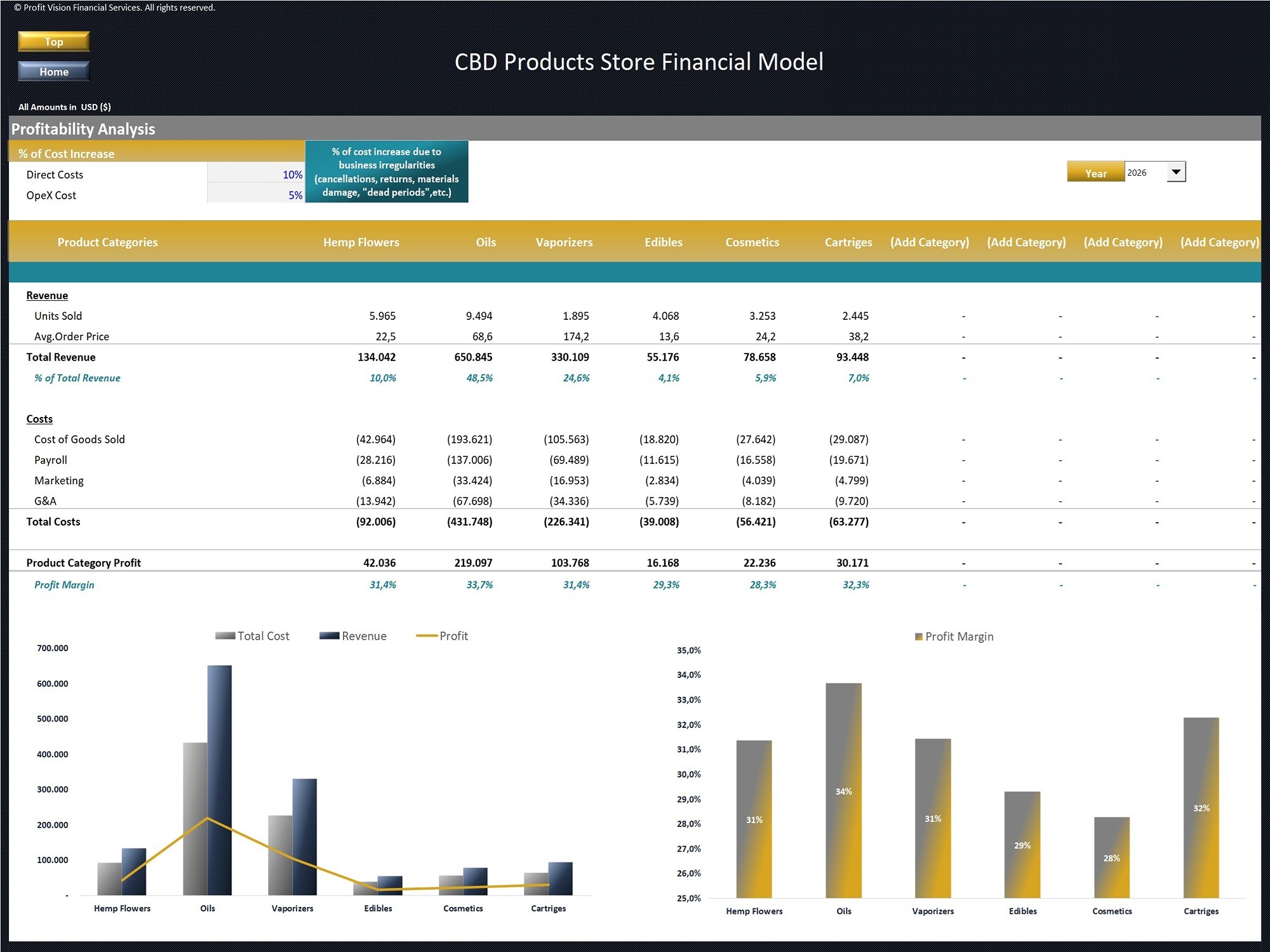This screenshot has height=952, width=1270.
Task: Select Vaporizers total costs (226.341)
Action: (566, 522)
